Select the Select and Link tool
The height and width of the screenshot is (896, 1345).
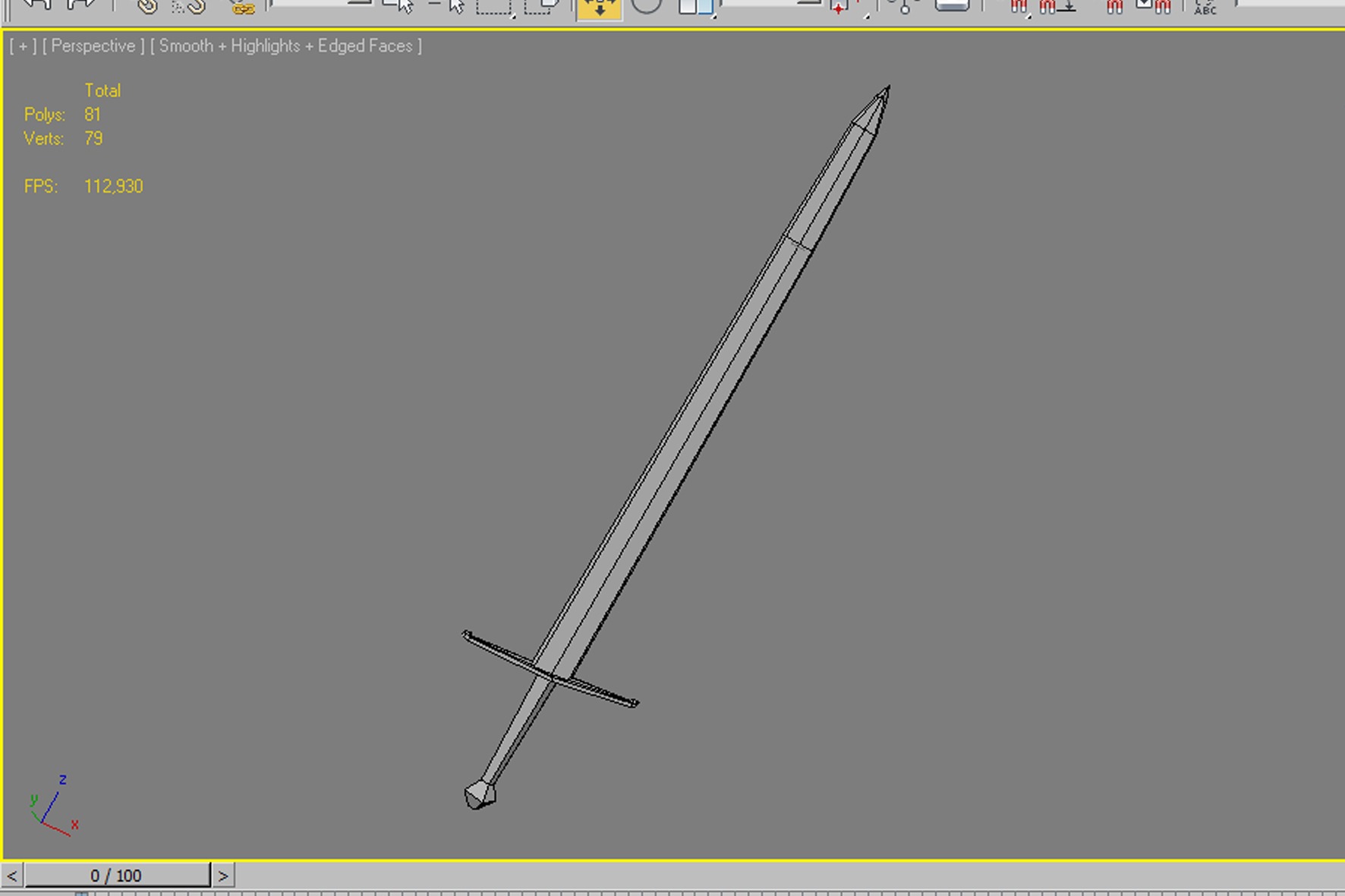tap(146, 7)
